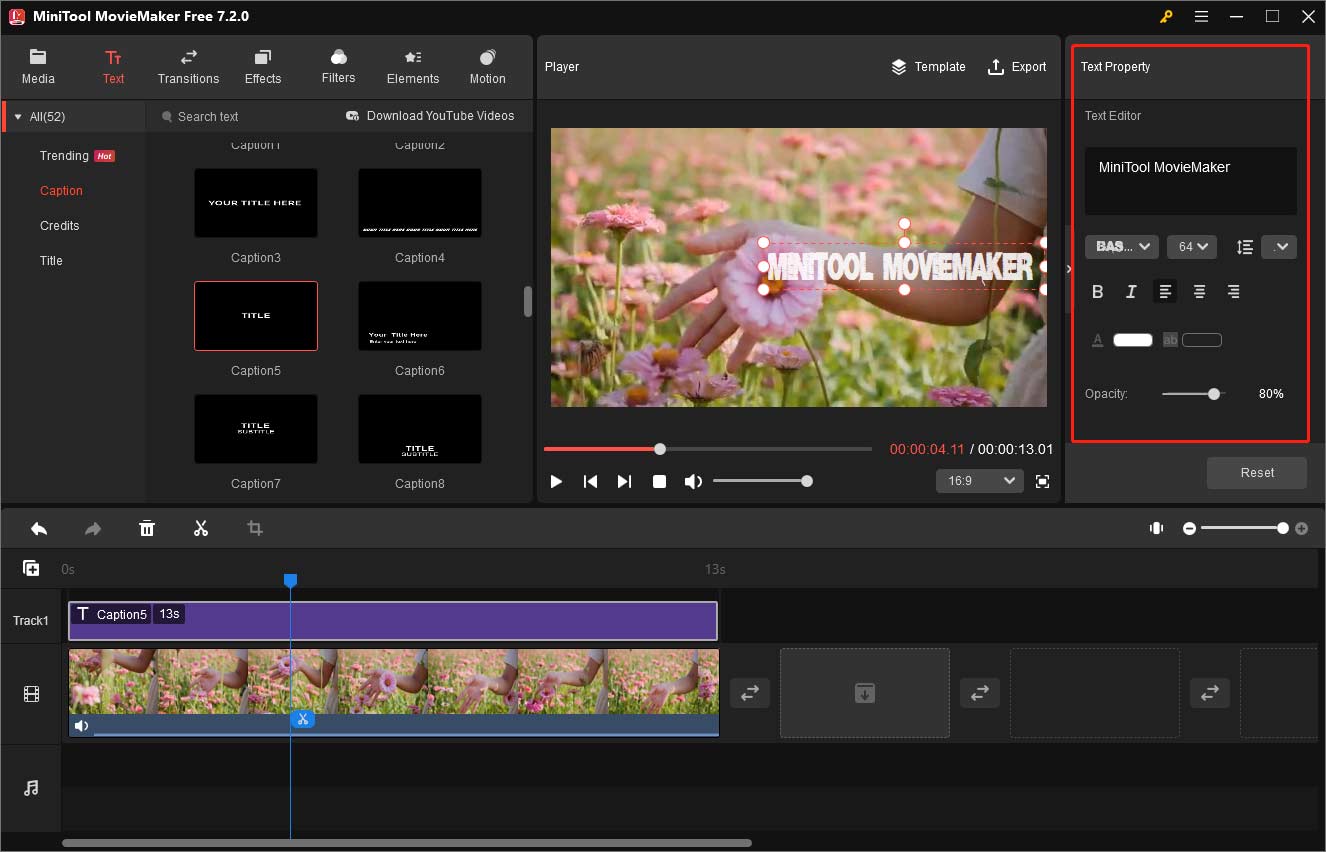Image resolution: width=1326 pixels, height=852 pixels.
Task: Open the Template button
Action: [x=928, y=67]
